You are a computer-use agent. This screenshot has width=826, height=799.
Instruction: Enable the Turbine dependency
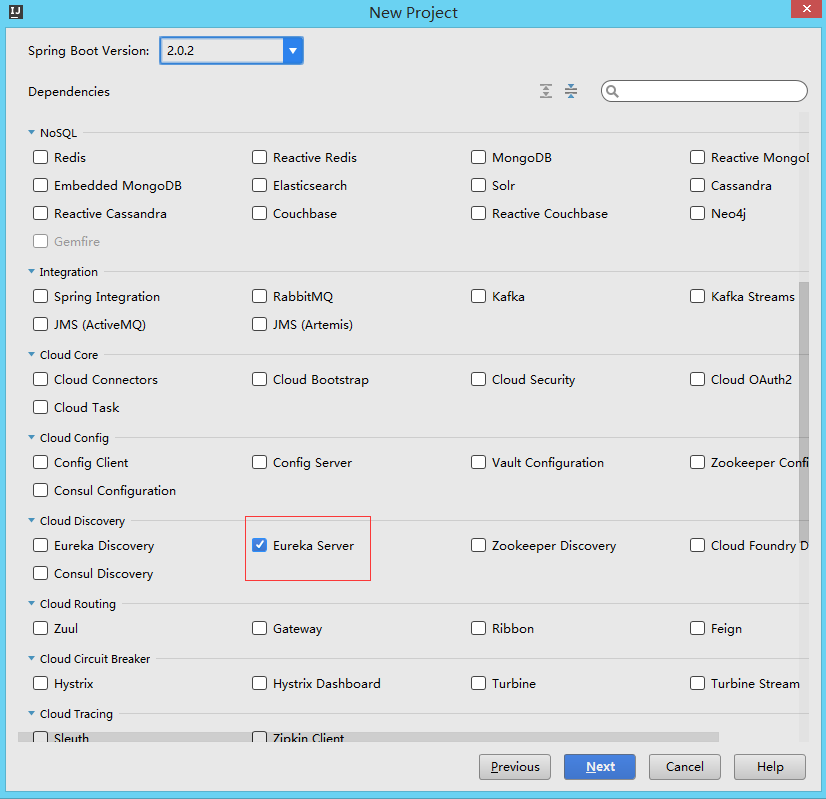(x=478, y=683)
